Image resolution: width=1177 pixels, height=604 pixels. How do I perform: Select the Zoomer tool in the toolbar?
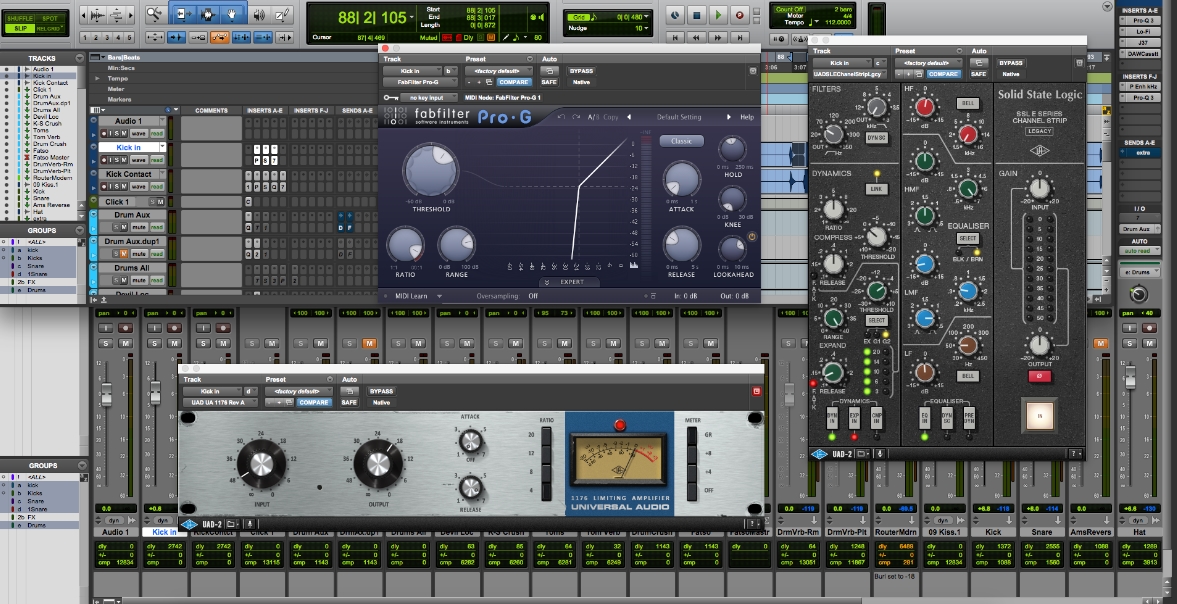pyautogui.click(x=154, y=14)
